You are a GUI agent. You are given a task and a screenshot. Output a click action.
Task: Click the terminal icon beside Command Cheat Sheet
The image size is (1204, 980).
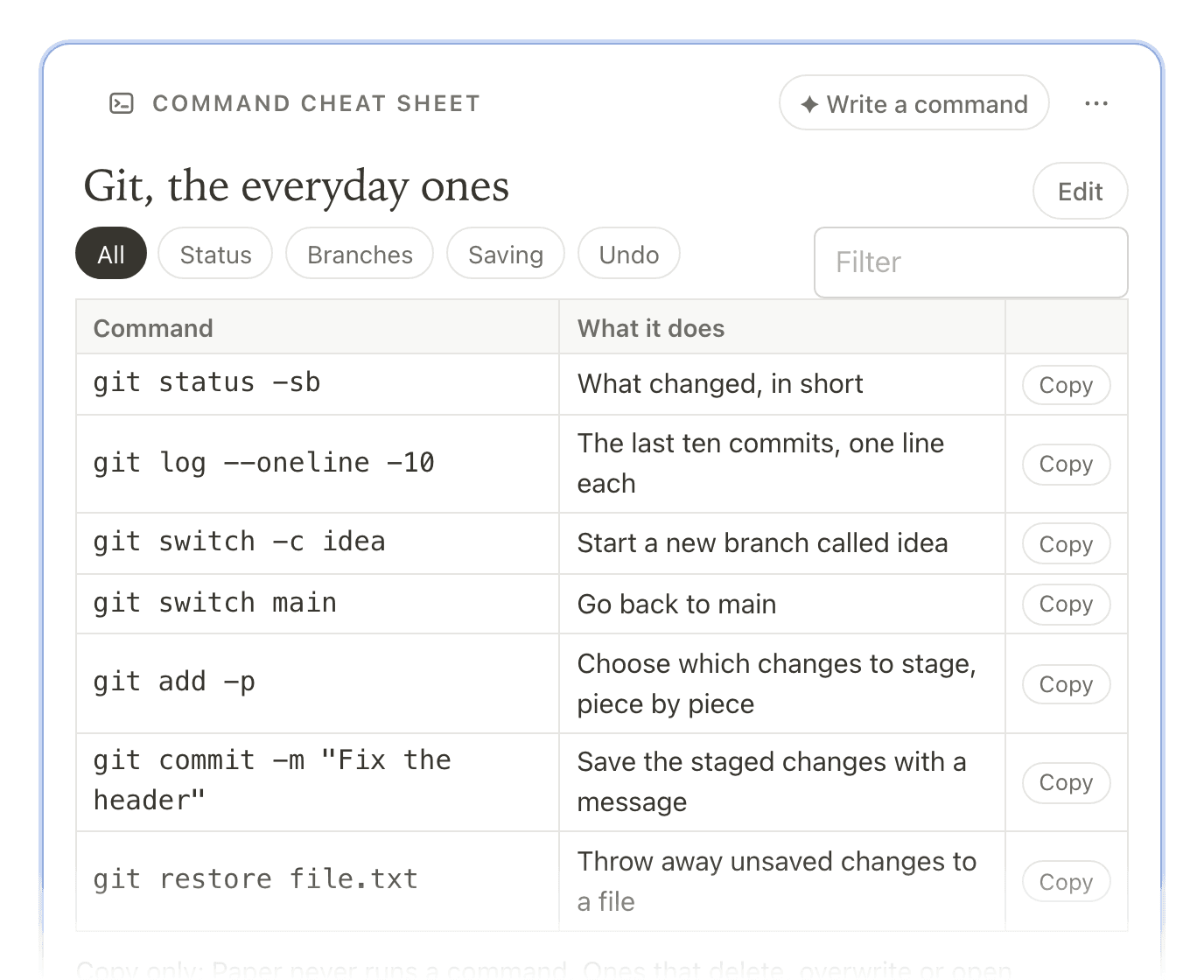tap(122, 103)
